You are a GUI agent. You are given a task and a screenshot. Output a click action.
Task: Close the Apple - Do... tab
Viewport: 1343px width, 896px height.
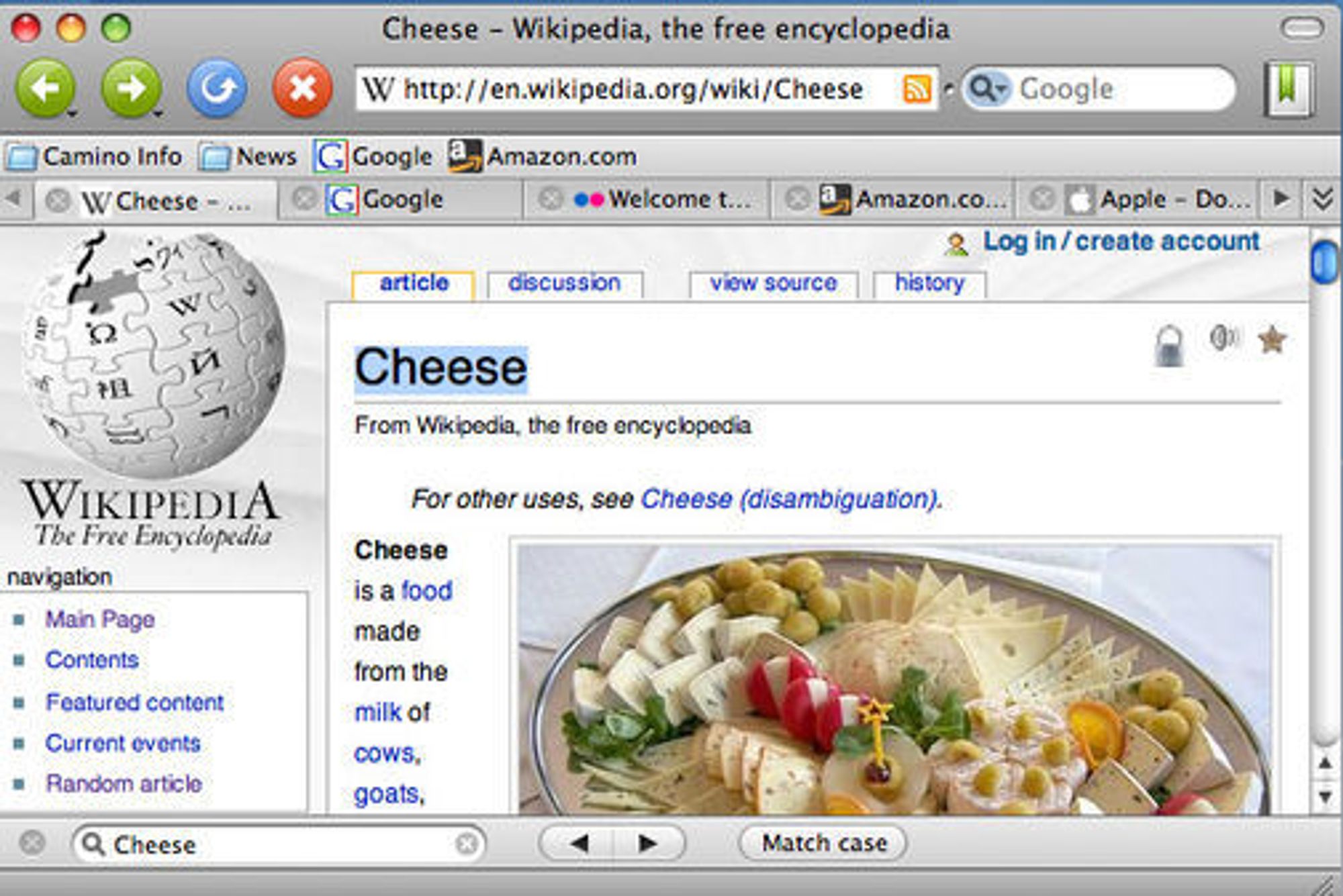[x=1043, y=199]
